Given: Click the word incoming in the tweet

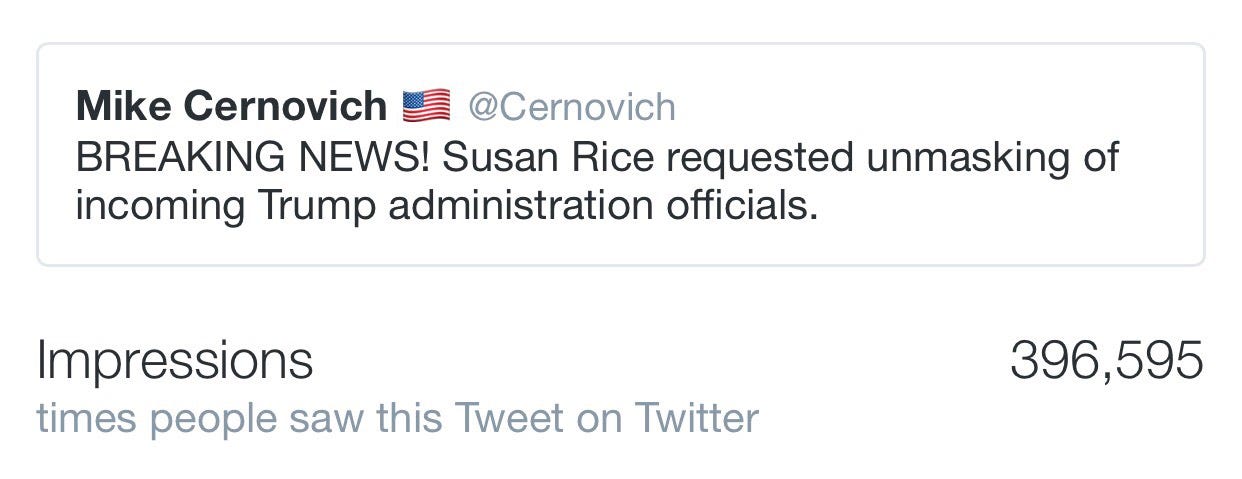Looking at the screenshot, I should tap(160, 205).
